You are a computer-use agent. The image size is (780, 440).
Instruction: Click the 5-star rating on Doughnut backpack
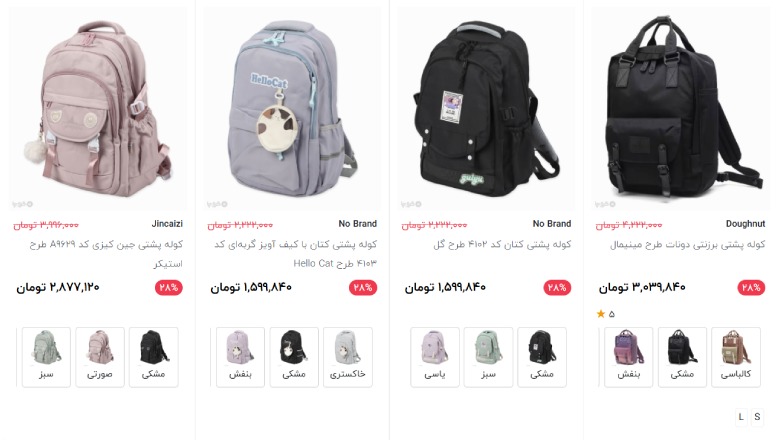pyautogui.click(x=605, y=314)
